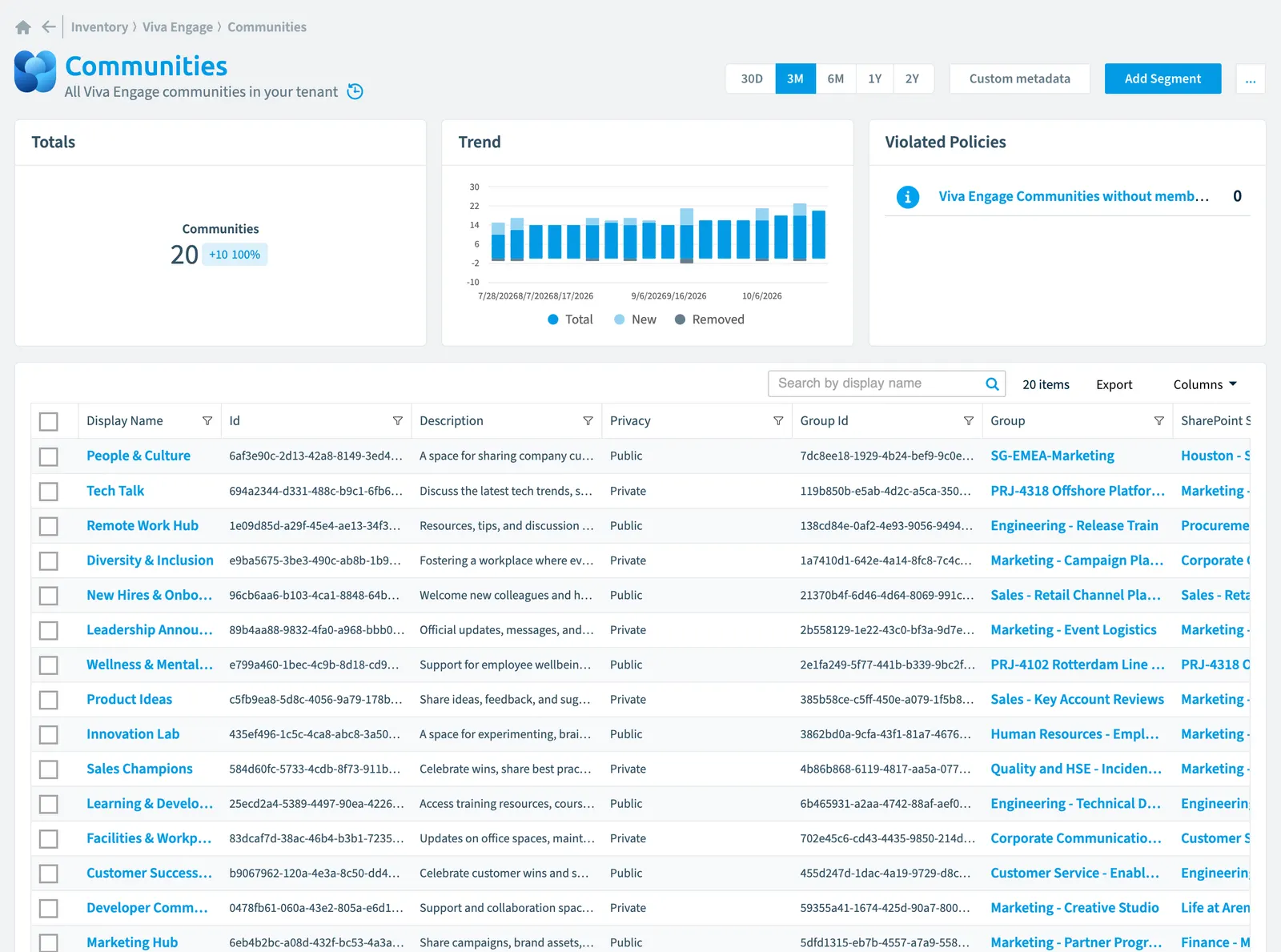Click the history clock icon beside subtitle

coord(355,92)
